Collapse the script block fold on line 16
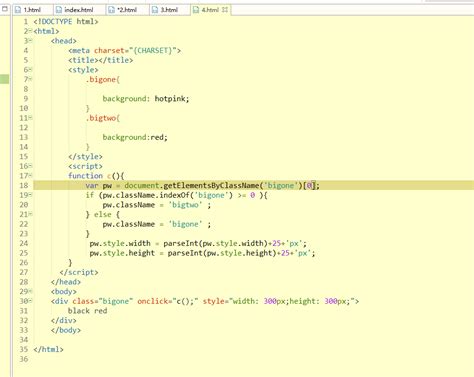474x377 pixels. tap(30, 166)
